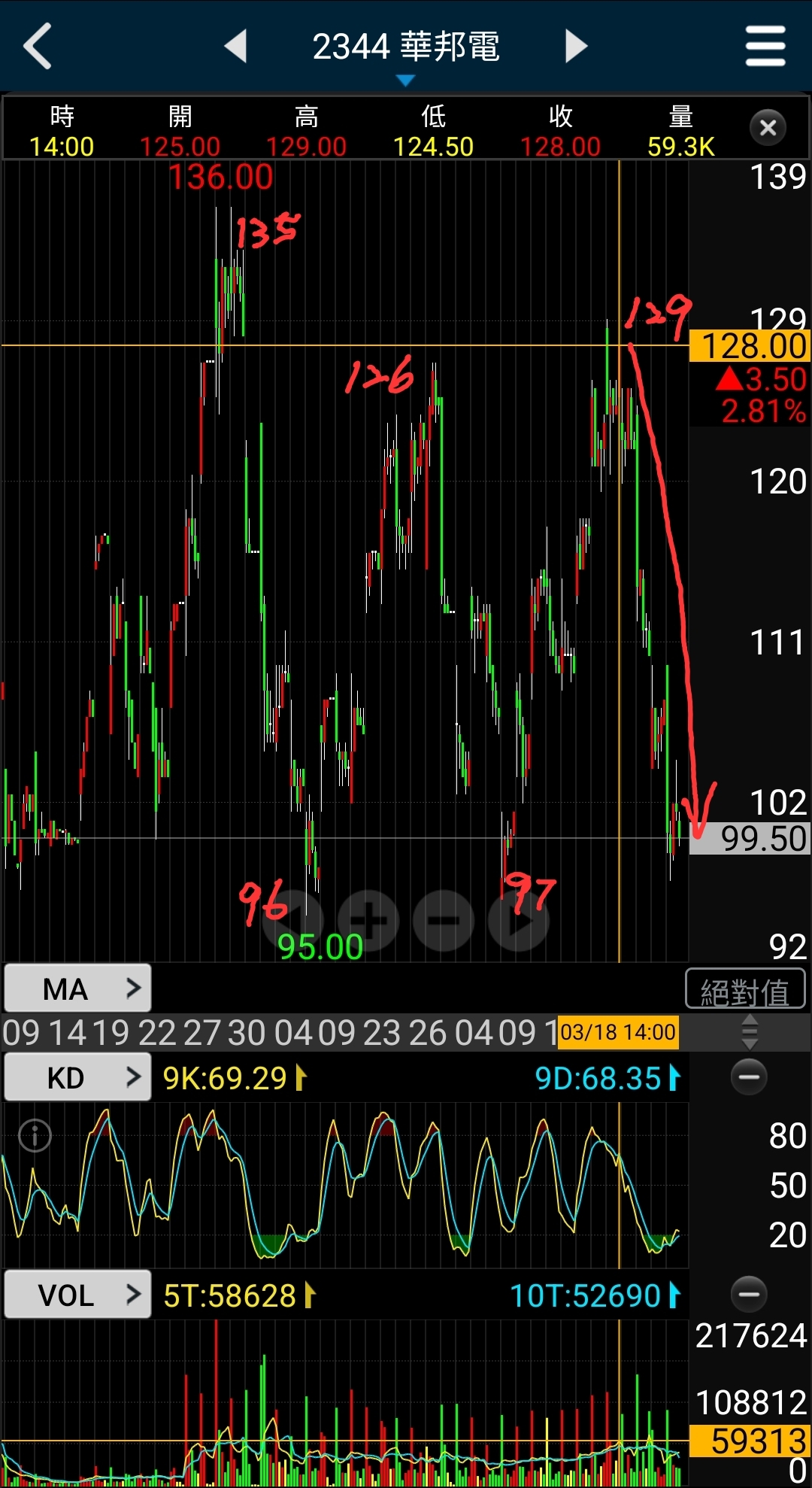Screen dimensions: 812x1488
Task: Go to the next stock with right triangle
Action: [576, 47]
